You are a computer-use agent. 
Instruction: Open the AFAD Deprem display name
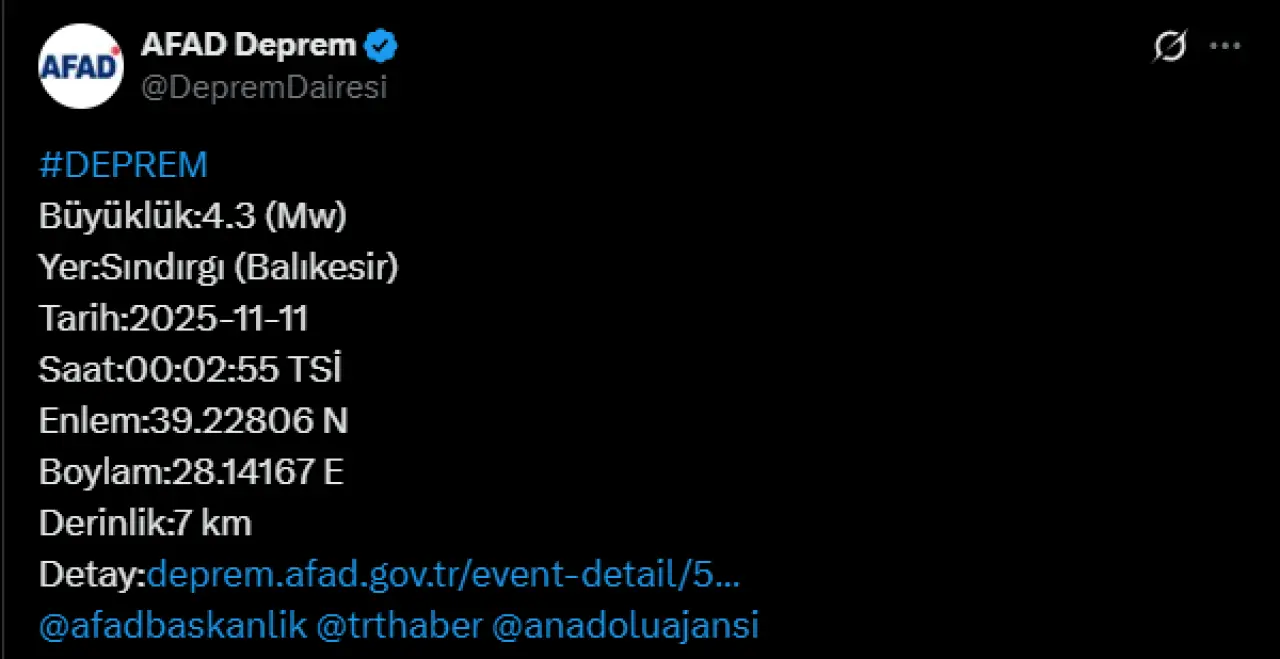point(248,45)
